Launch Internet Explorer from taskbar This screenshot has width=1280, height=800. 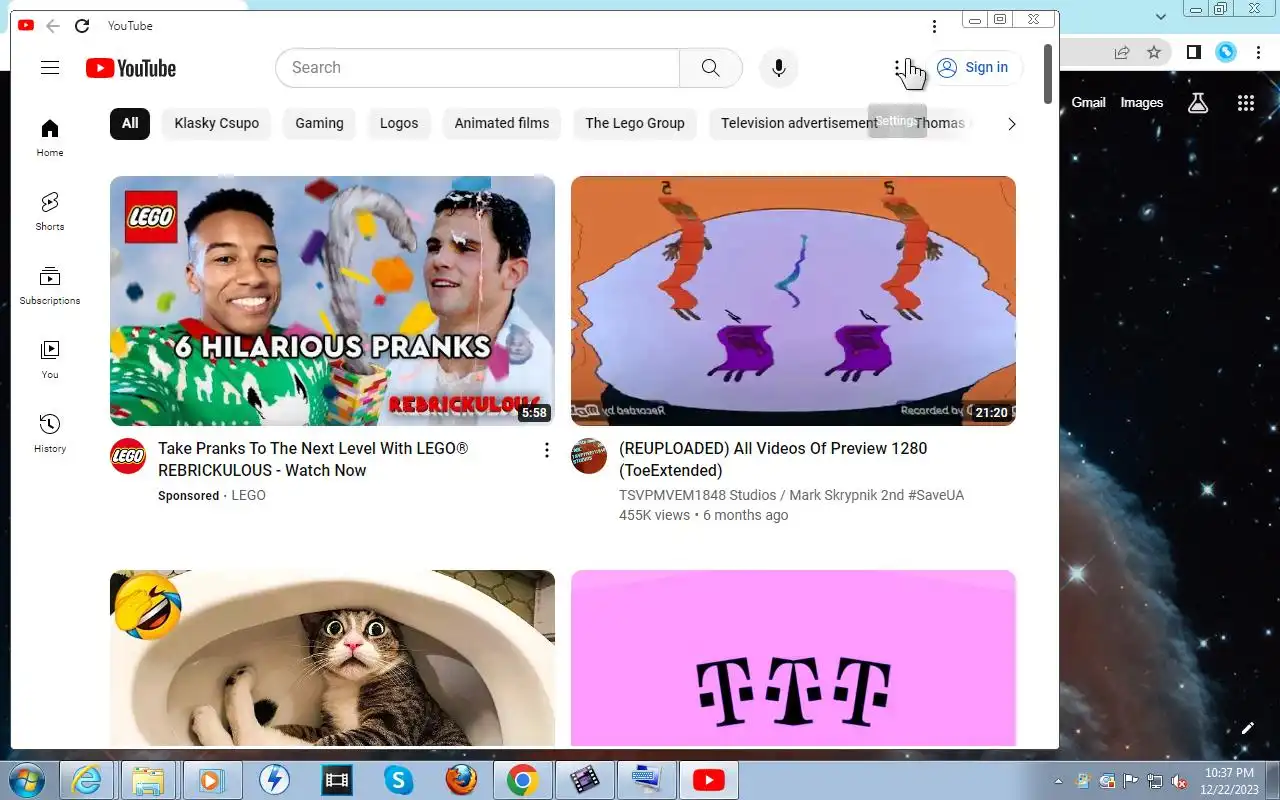coord(87,780)
